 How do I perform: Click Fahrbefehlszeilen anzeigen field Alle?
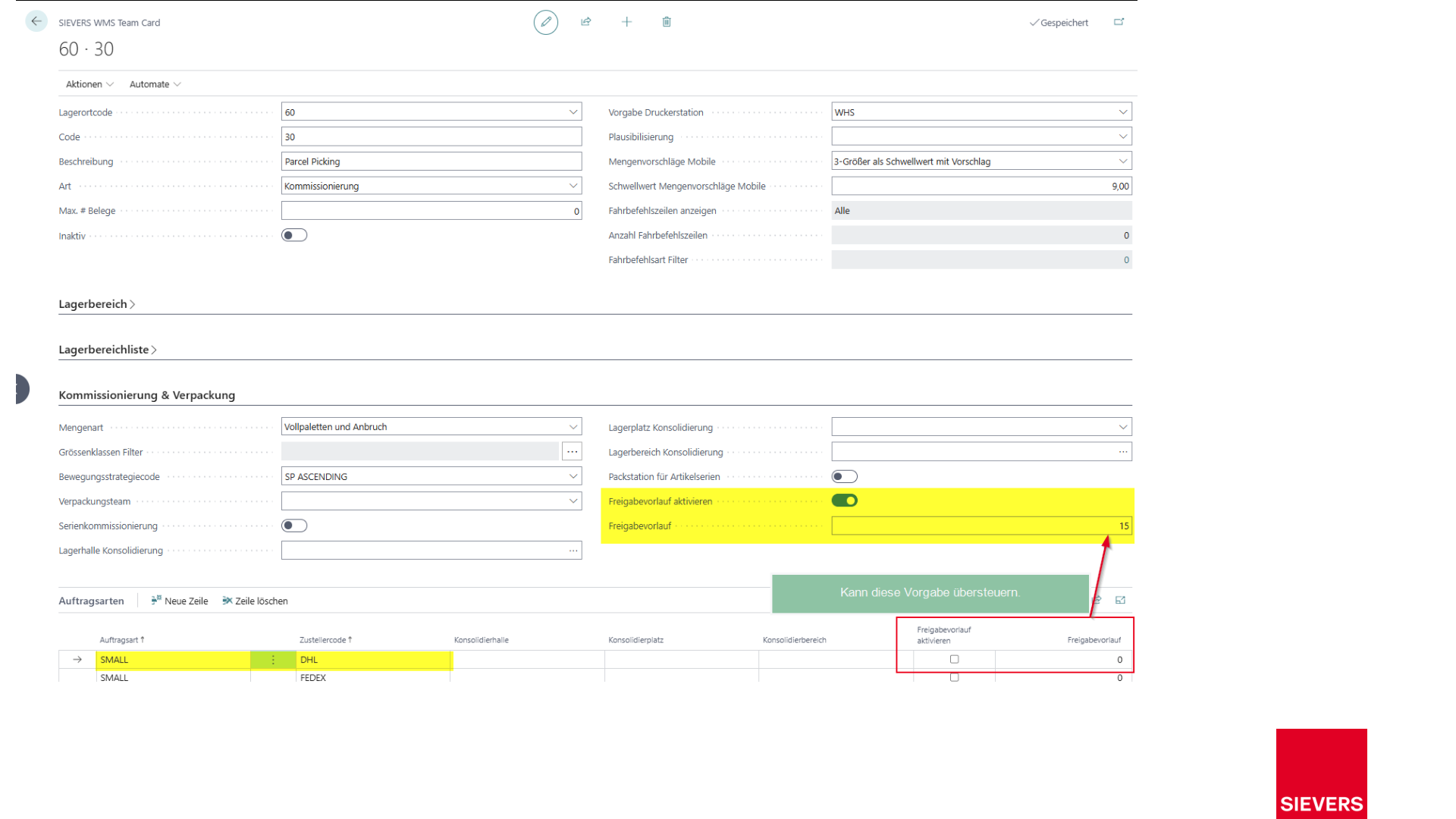tap(981, 211)
